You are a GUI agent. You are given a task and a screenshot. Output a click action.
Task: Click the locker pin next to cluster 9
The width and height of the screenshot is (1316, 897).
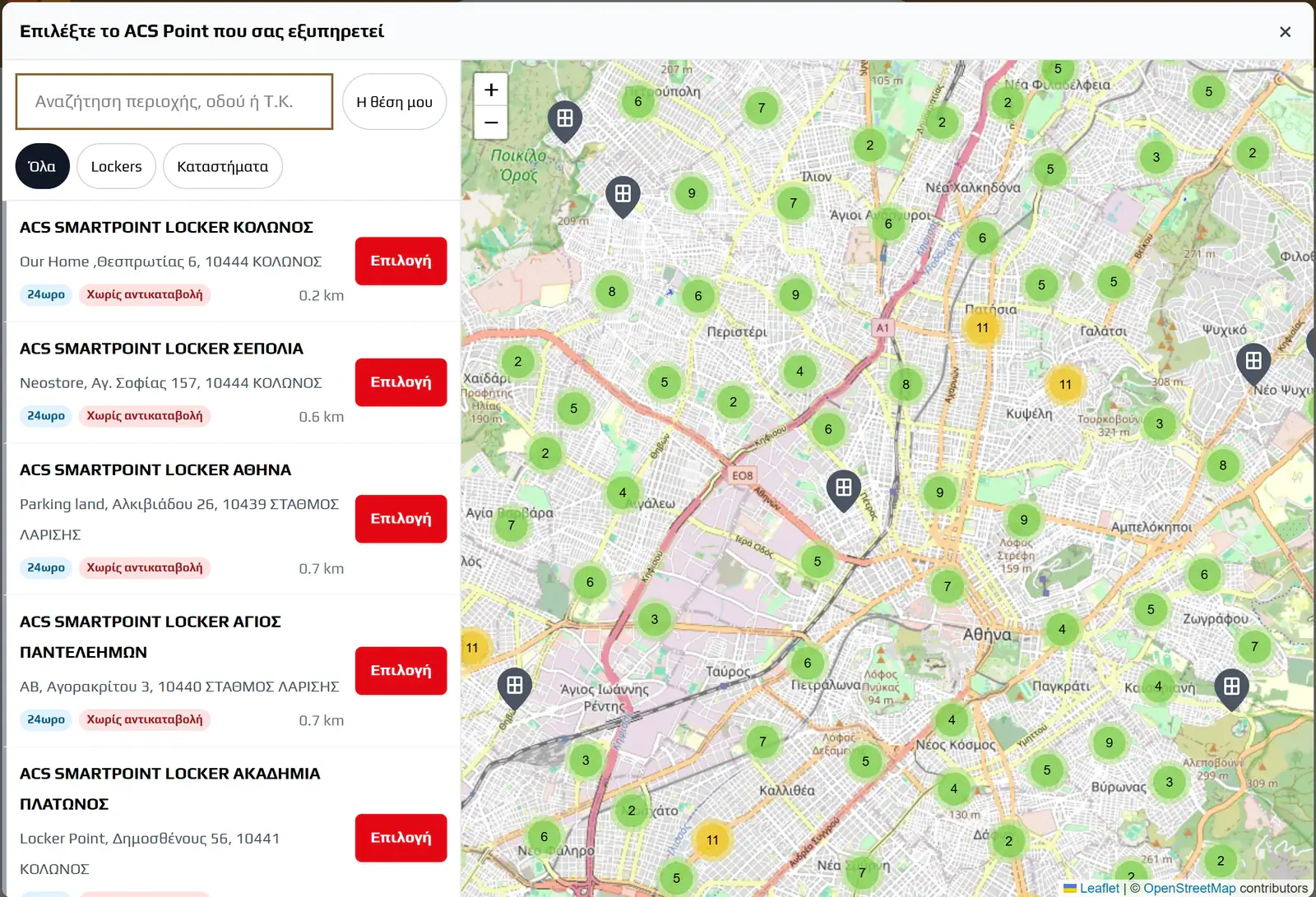(623, 197)
